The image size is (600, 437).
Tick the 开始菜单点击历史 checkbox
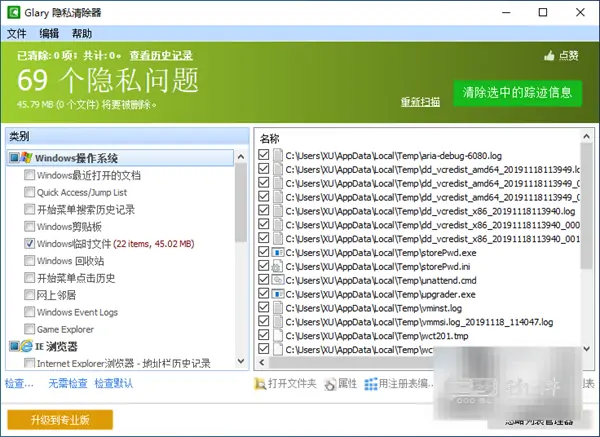click(x=29, y=278)
